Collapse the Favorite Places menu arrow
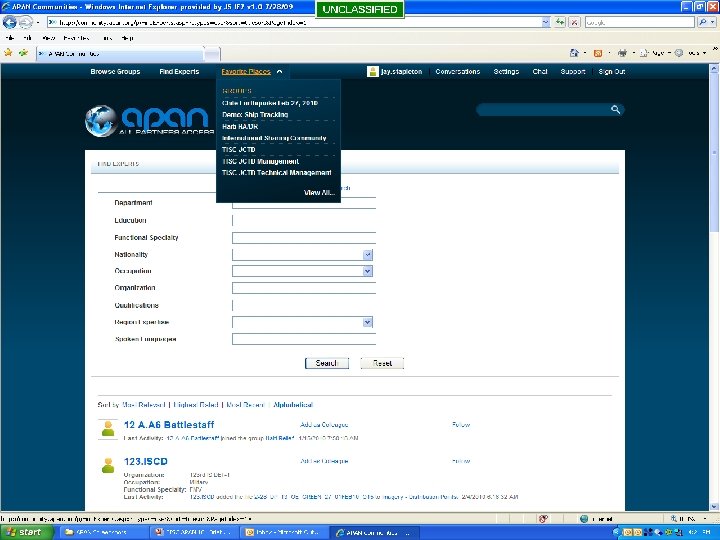This screenshot has width=720, height=540. tap(279, 72)
